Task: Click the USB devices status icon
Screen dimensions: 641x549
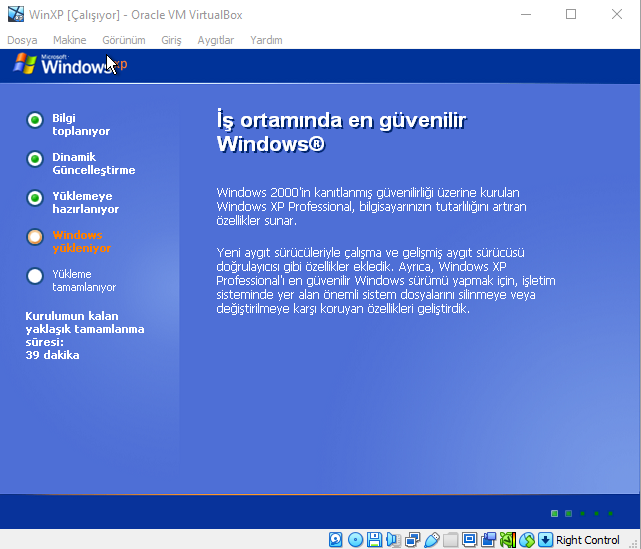Action: pos(432,540)
